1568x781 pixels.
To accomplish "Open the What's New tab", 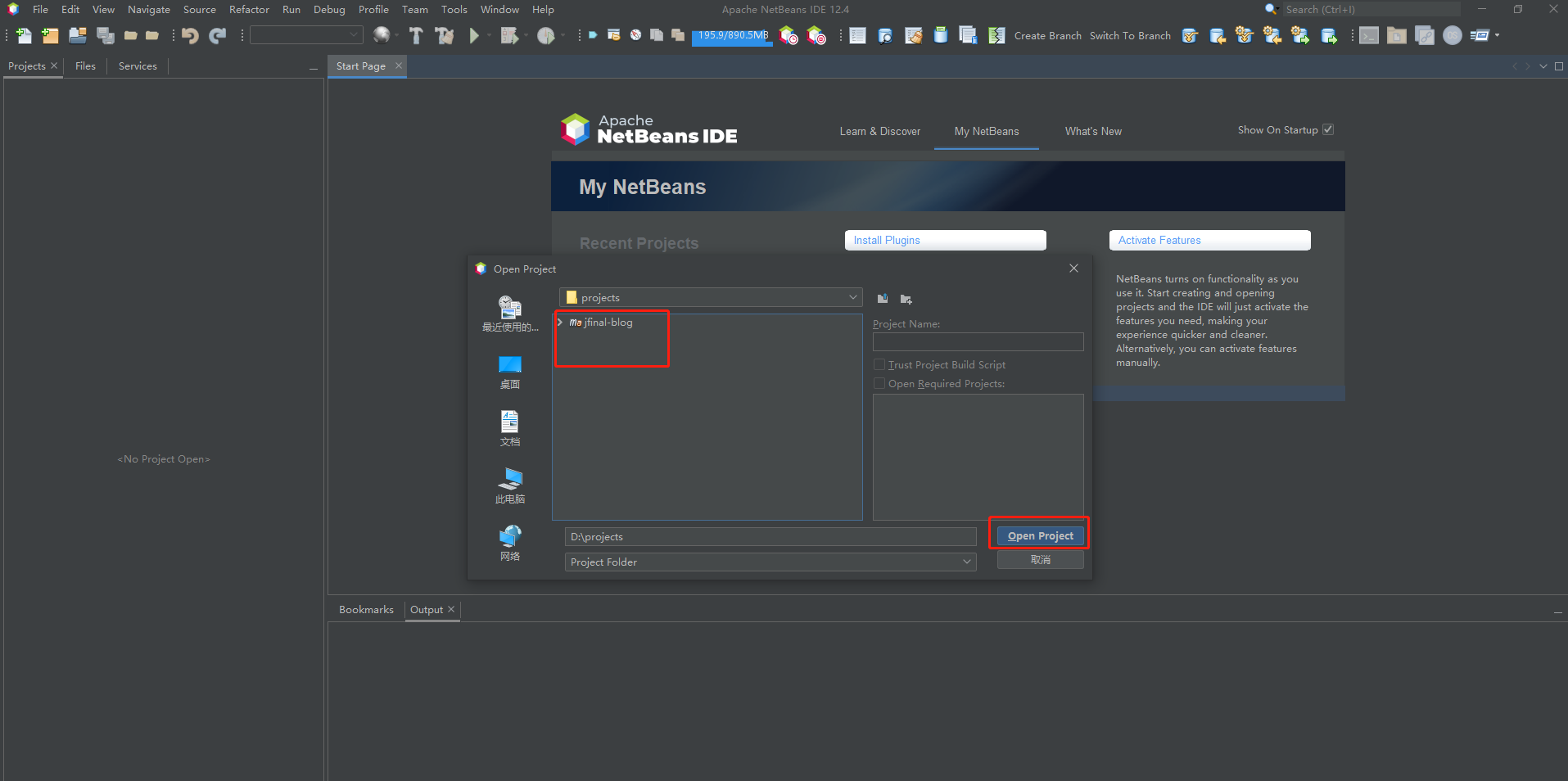I will [x=1093, y=131].
